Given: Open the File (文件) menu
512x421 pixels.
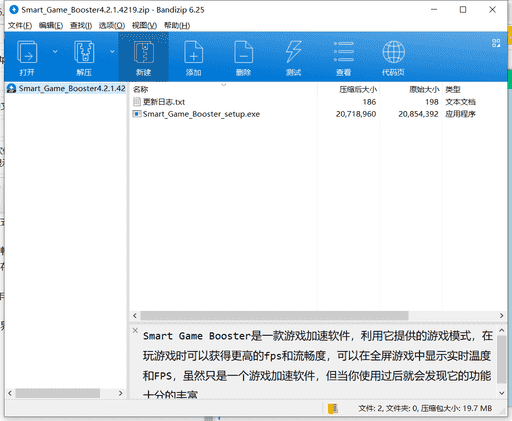Looking at the screenshot, I should click(x=20, y=26).
